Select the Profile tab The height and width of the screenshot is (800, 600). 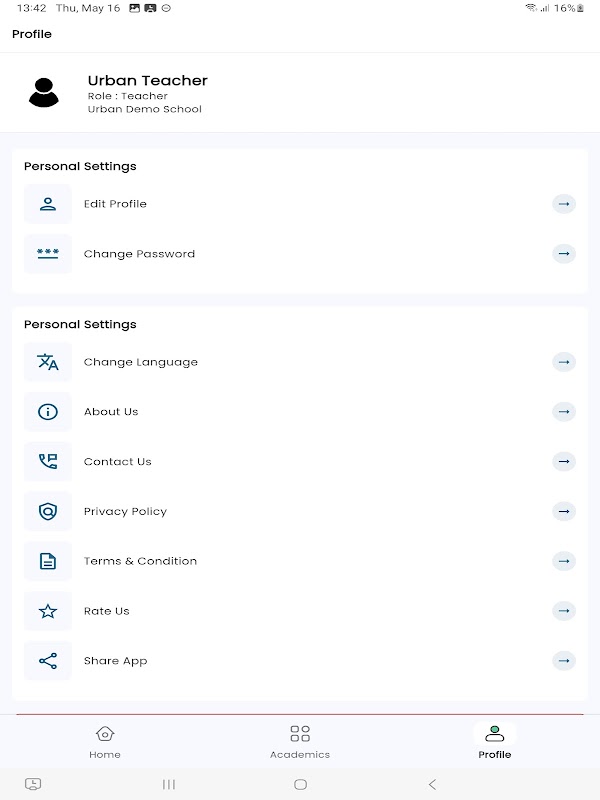(494, 741)
